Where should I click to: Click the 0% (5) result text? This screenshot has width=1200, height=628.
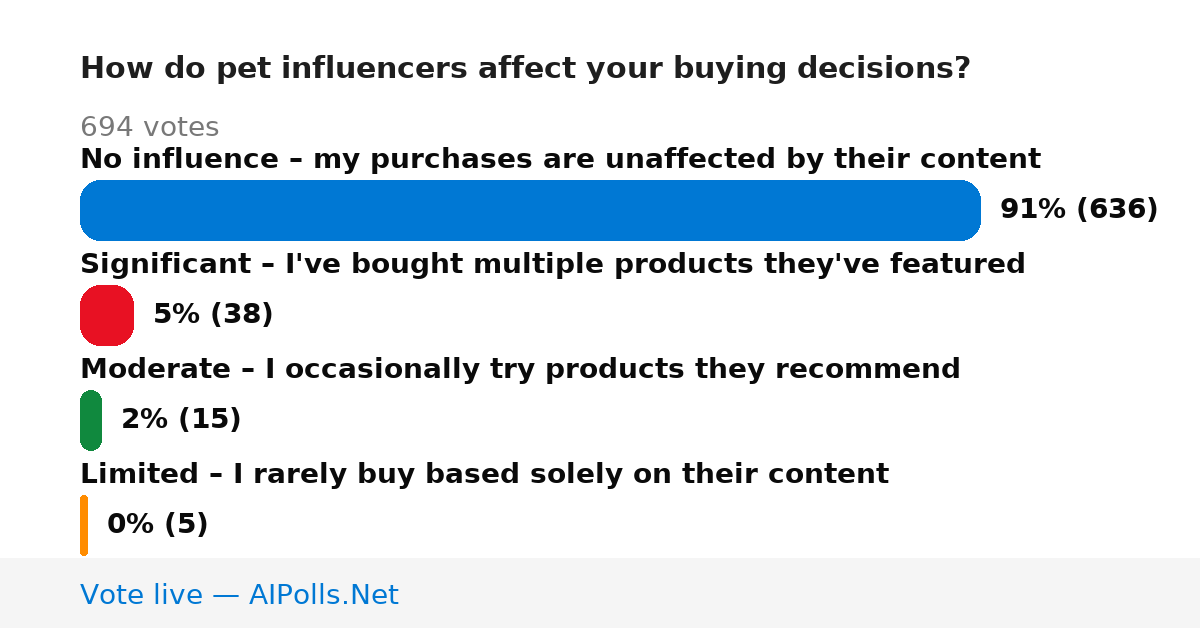[x=157, y=525]
